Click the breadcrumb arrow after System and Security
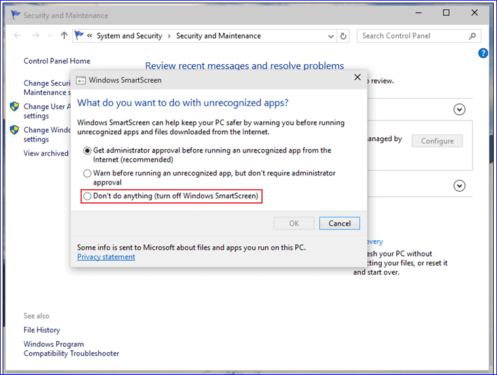This screenshot has height=375, width=497. 169,36
